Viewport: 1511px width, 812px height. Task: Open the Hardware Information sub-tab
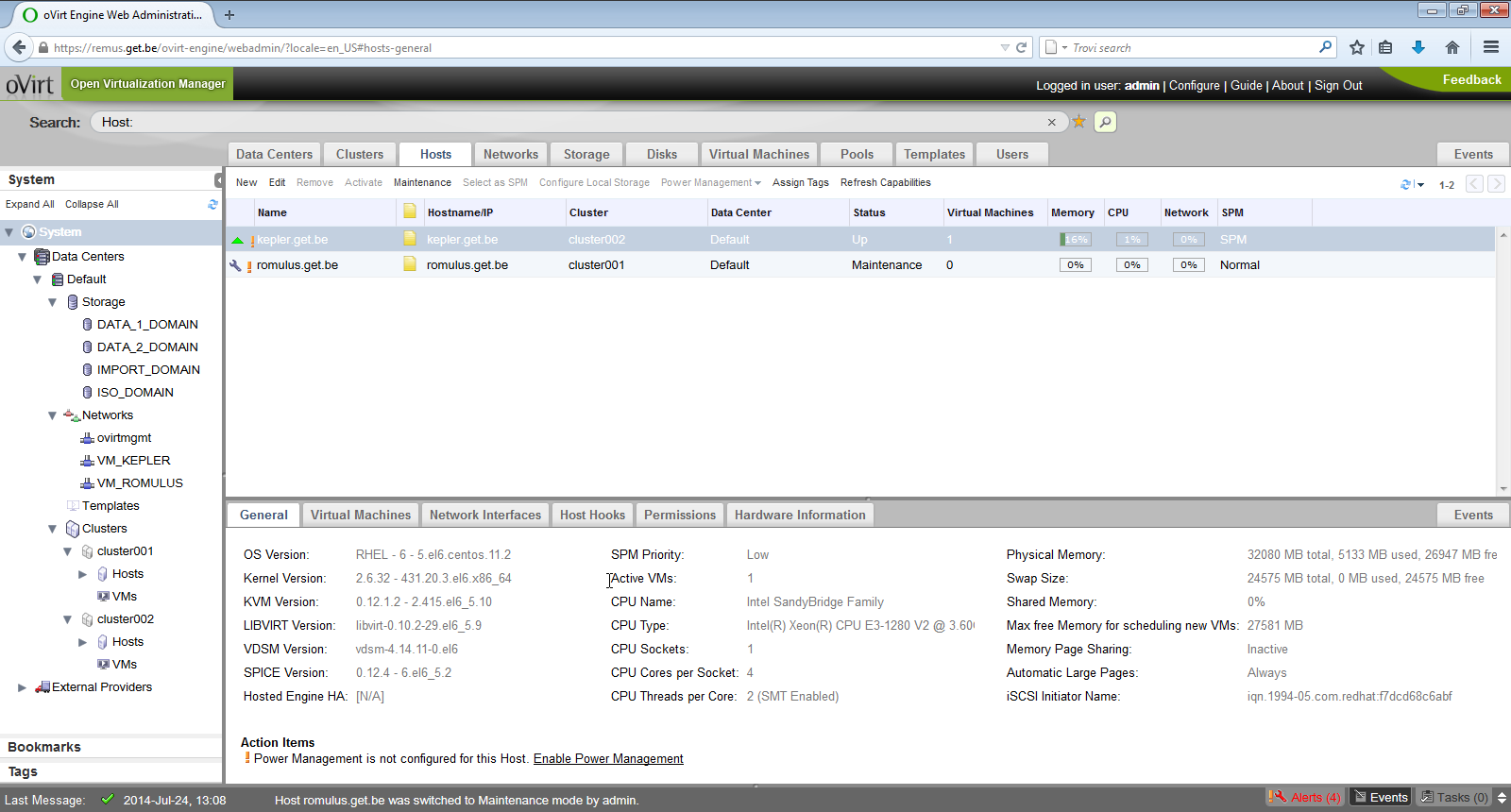coord(799,515)
